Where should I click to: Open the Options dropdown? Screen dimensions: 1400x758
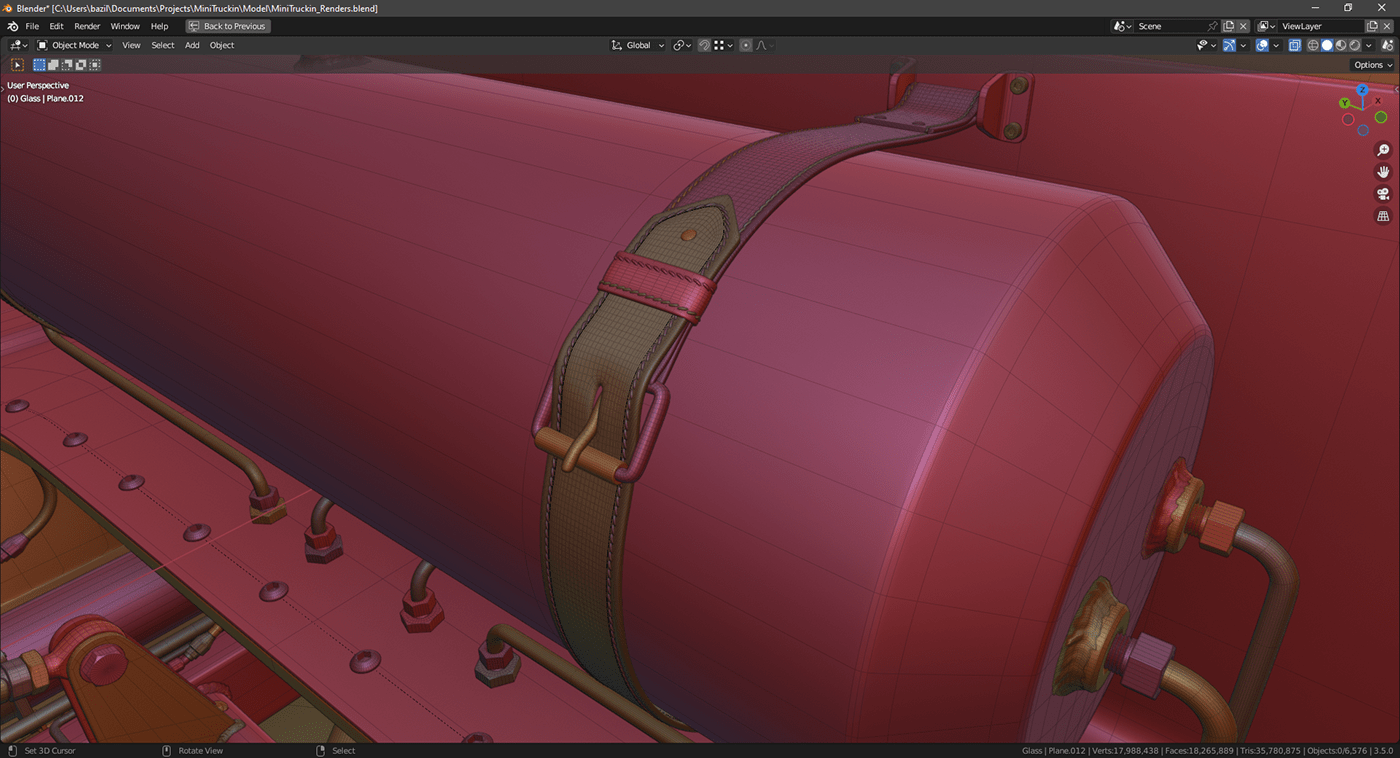click(x=1372, y=65)
